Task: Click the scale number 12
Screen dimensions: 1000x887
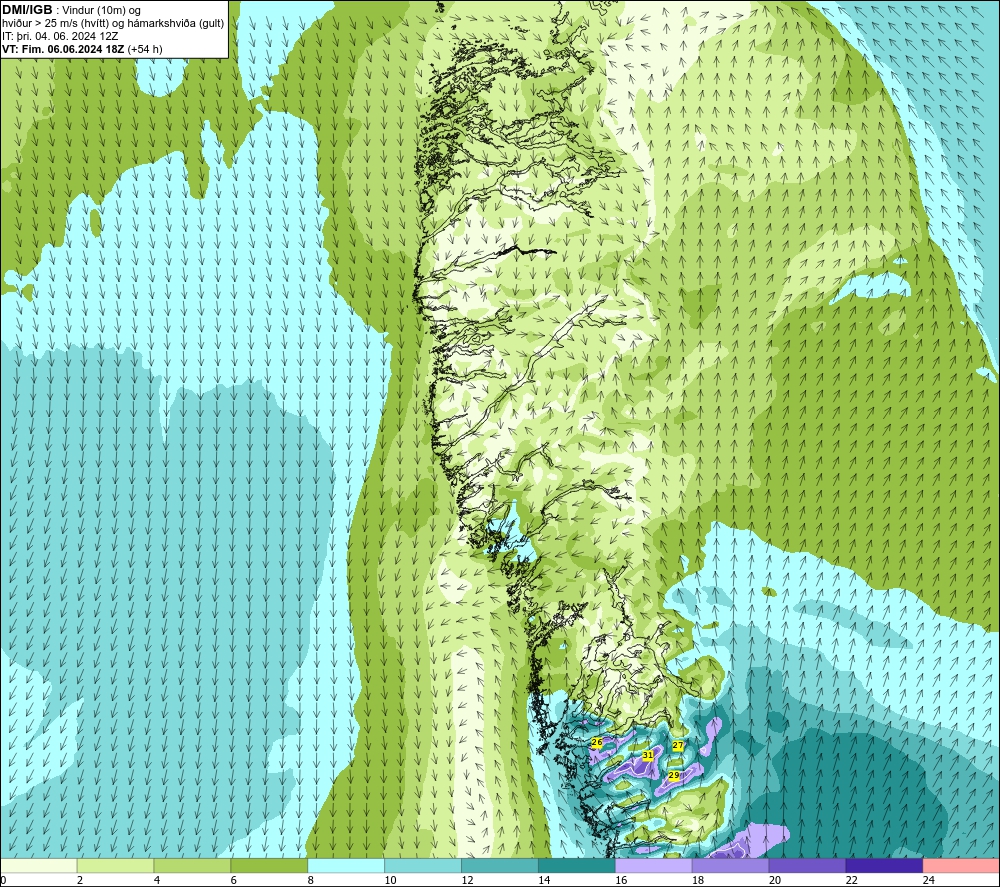Action: point(467,880)
